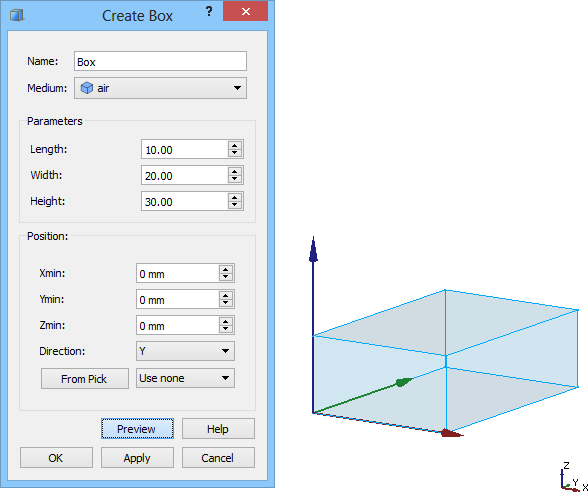Image resolution: width=588 pixels, height=492 pixels.
Task: Open the Medium dropdown showing air
Action: click(160, 88)
